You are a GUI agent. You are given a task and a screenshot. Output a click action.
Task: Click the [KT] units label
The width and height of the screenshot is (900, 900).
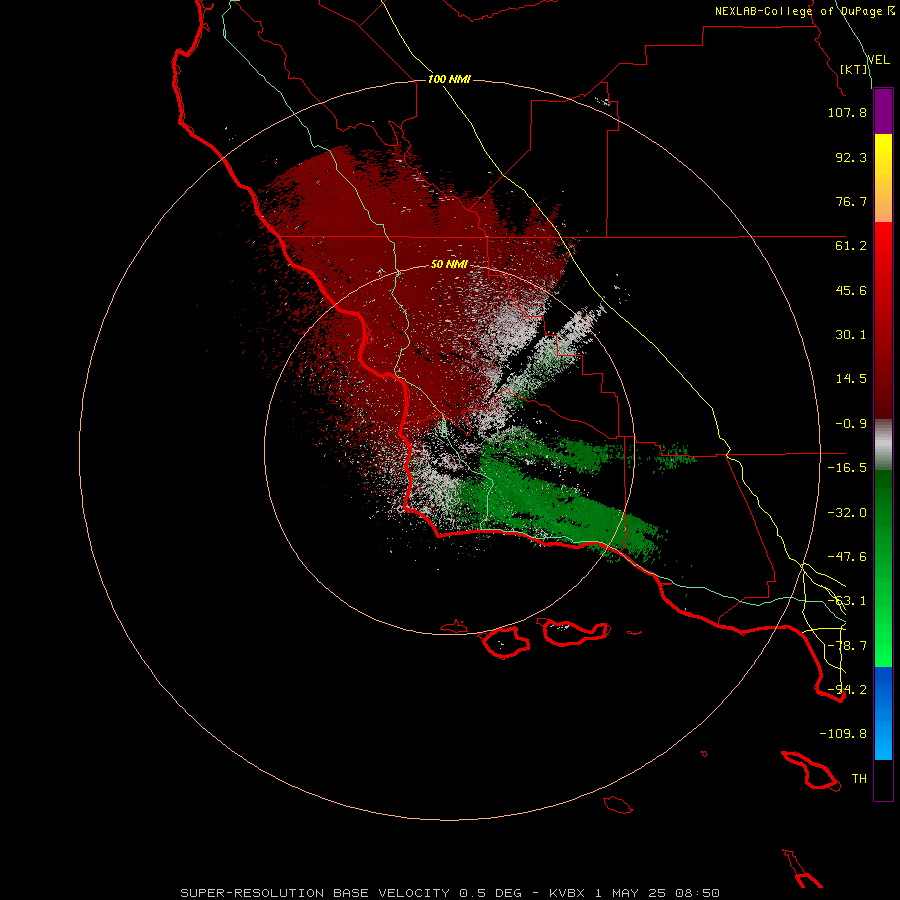pos(854,69)
